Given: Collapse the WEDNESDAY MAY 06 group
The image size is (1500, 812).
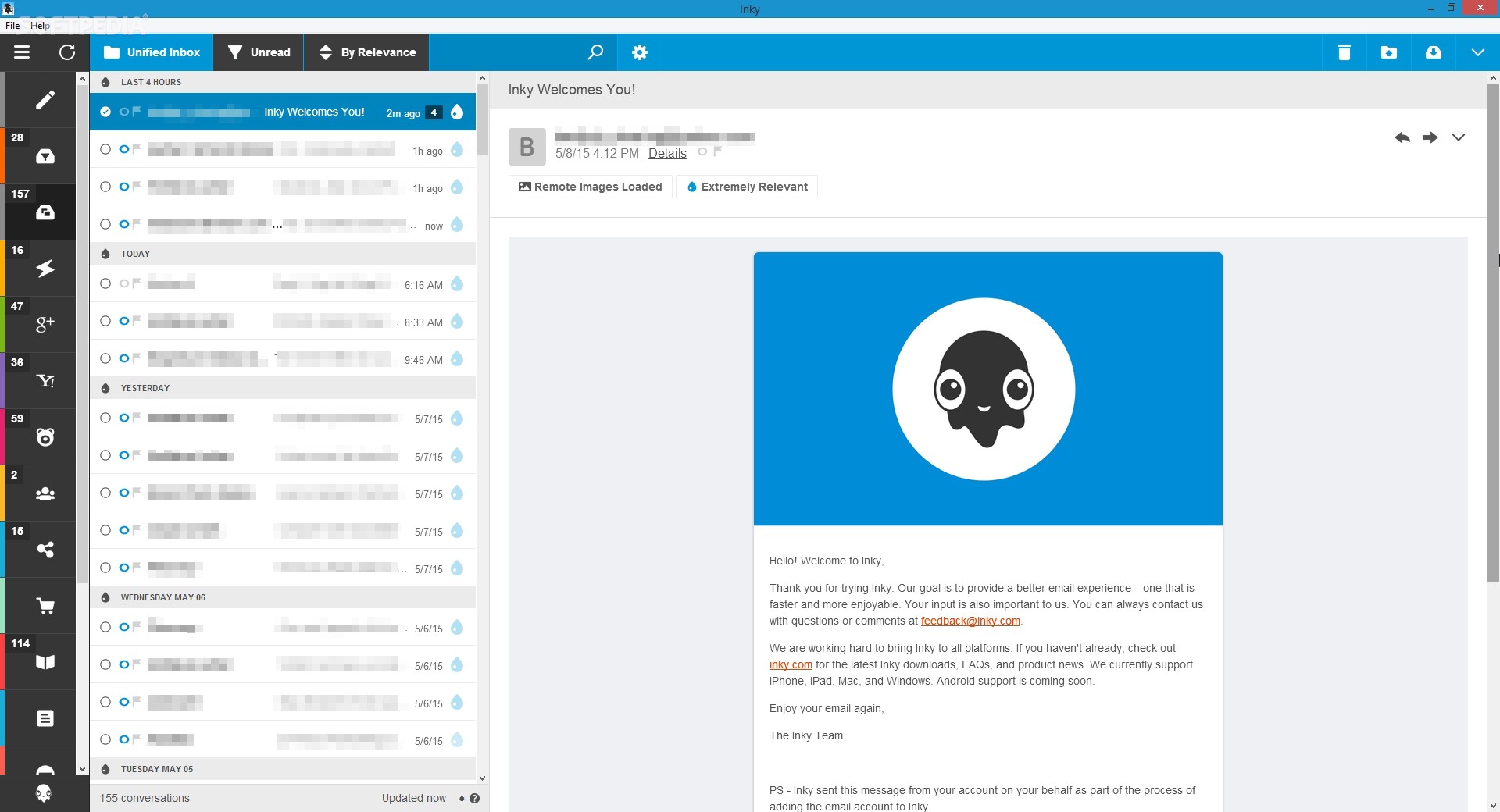Looking at the screenshot, I should click(x=105, y=597).
